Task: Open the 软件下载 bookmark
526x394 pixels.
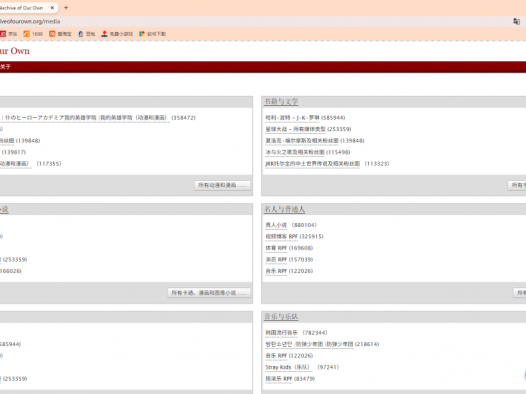Action: click(153, 34)
